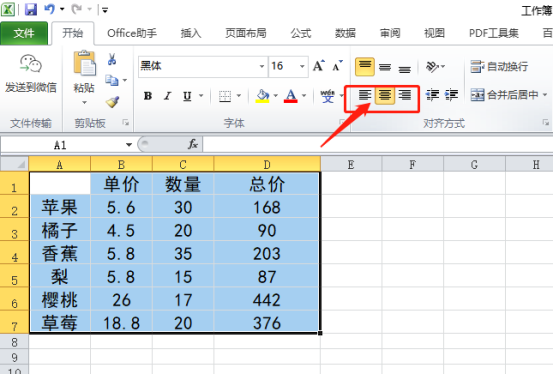Open the font size dropdown
554x375 pixels.
point(302,66)
